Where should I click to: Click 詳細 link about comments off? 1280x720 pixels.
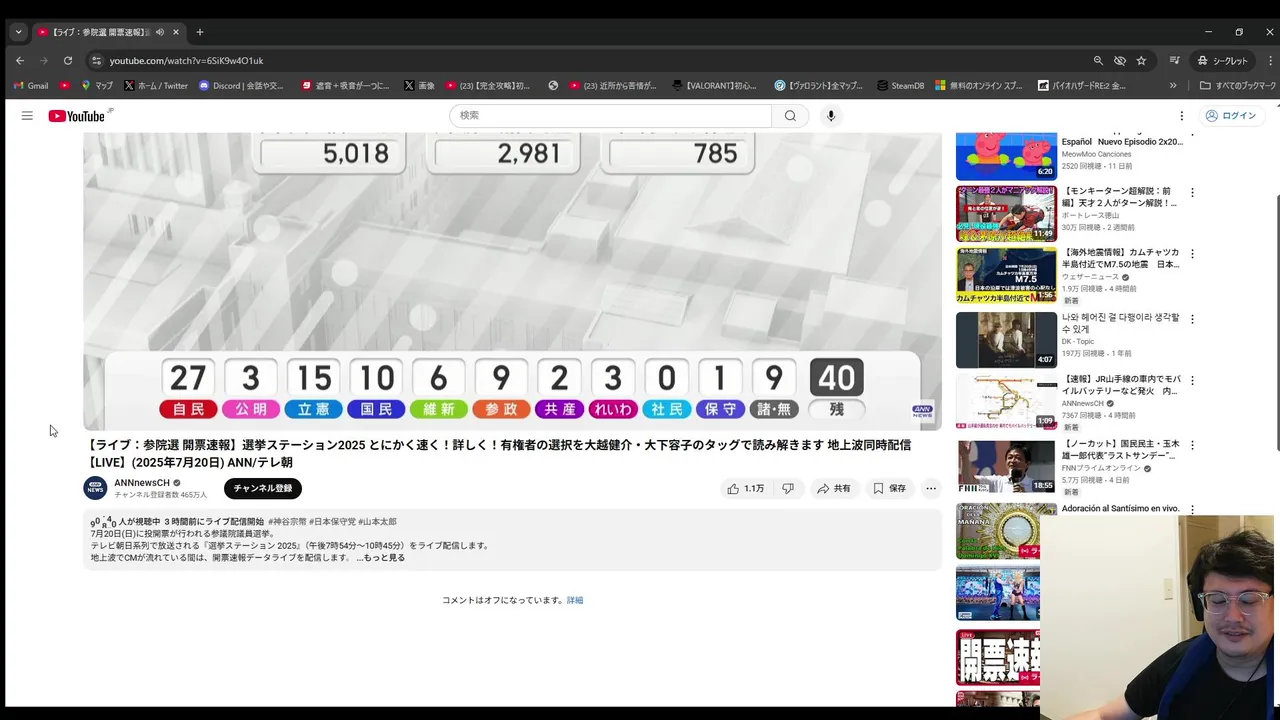[x=575, y=600]
